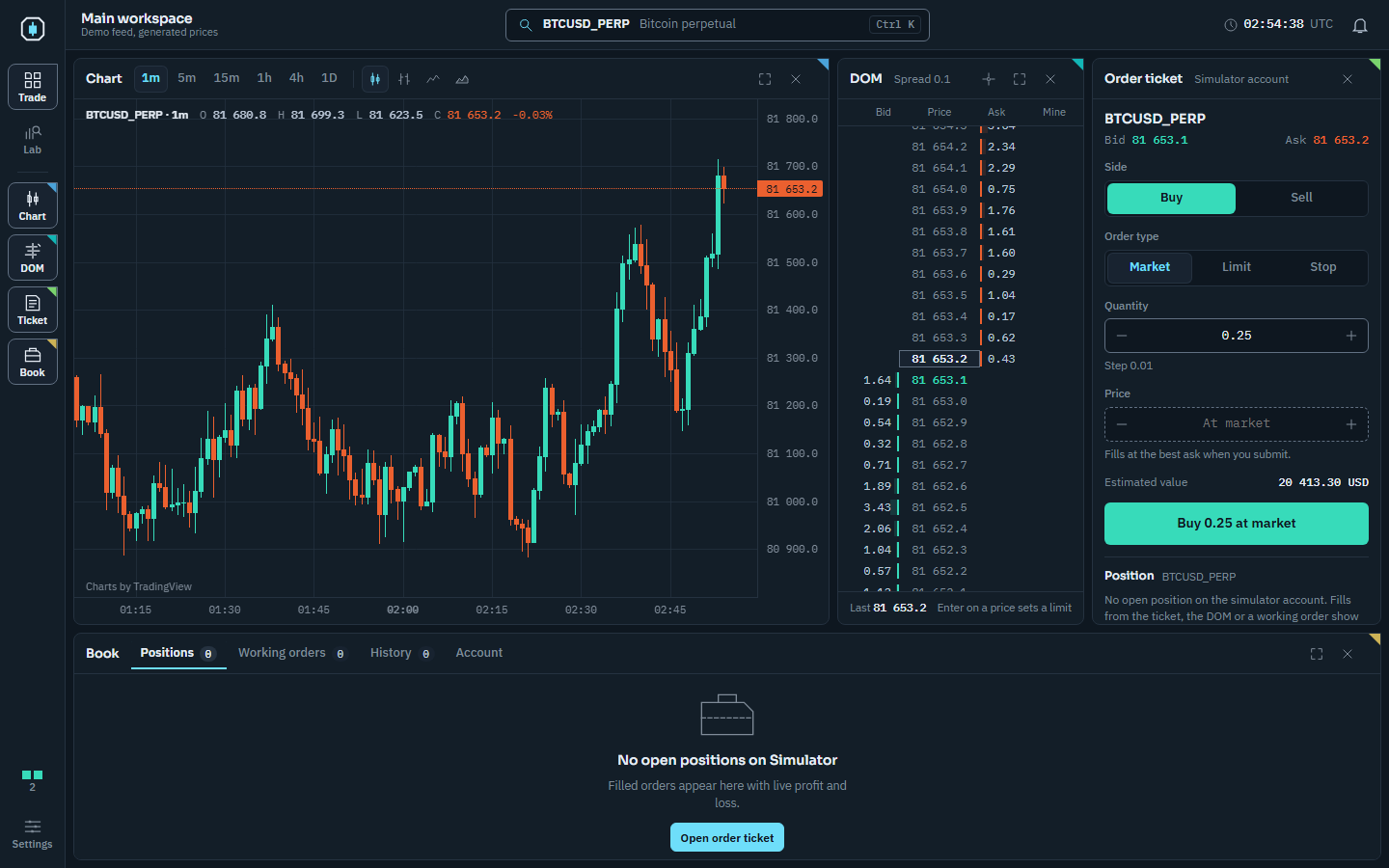Select the OHLC bars chart style

click(404, 79)
